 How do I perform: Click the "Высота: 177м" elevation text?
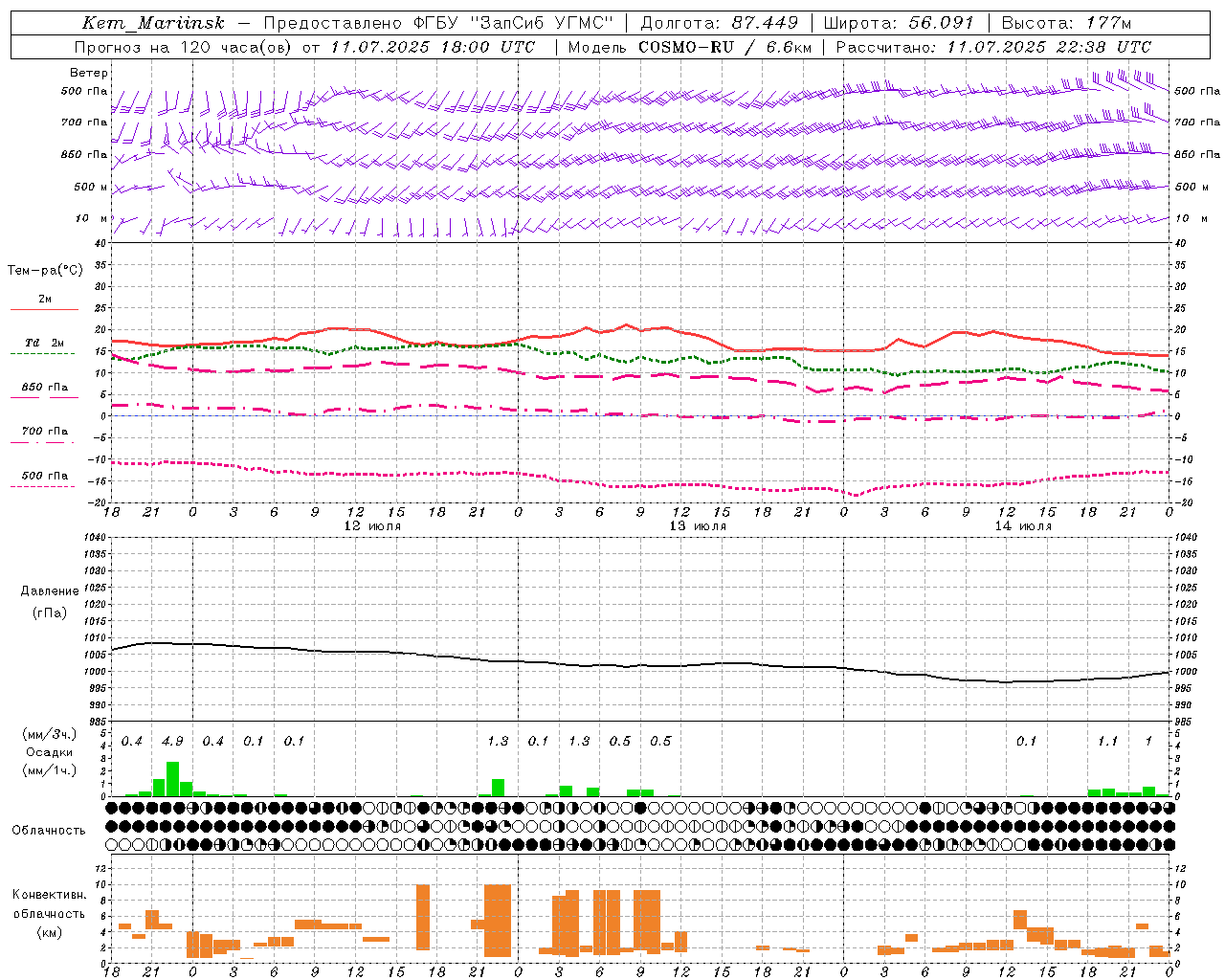coord(1066,23)
